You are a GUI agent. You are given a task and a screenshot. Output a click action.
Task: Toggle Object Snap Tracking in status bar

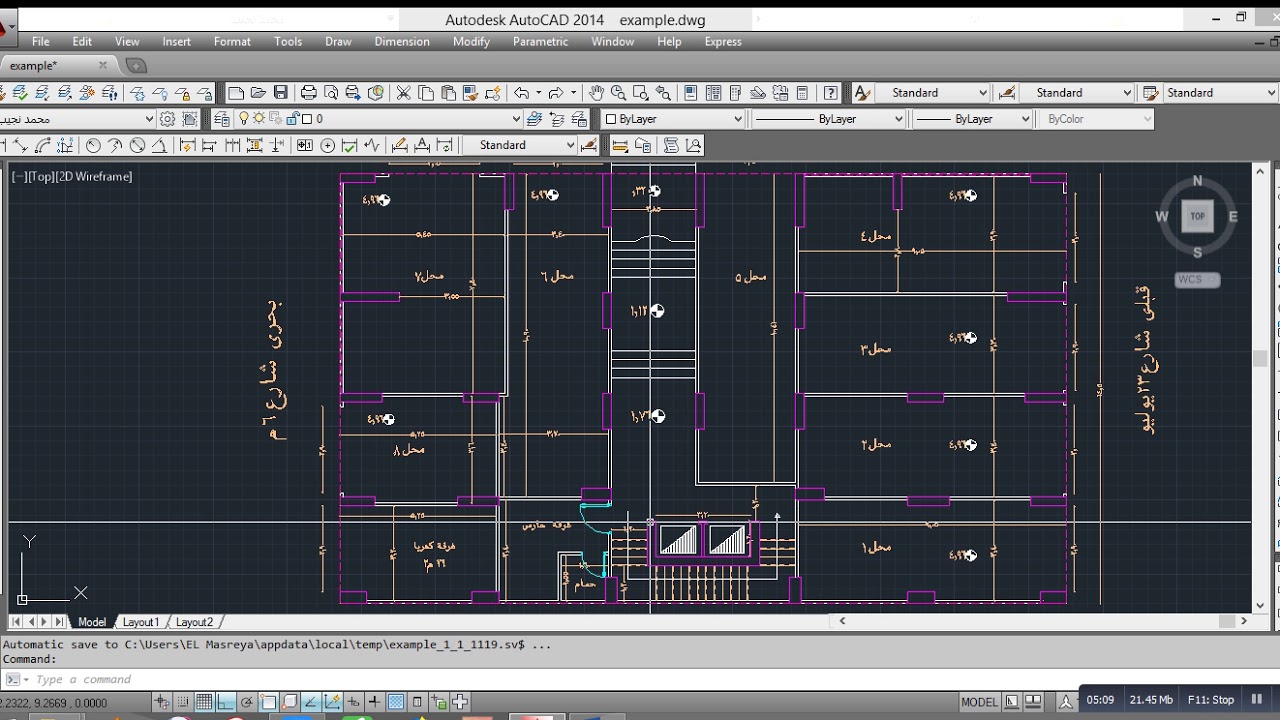coord(311,702)
